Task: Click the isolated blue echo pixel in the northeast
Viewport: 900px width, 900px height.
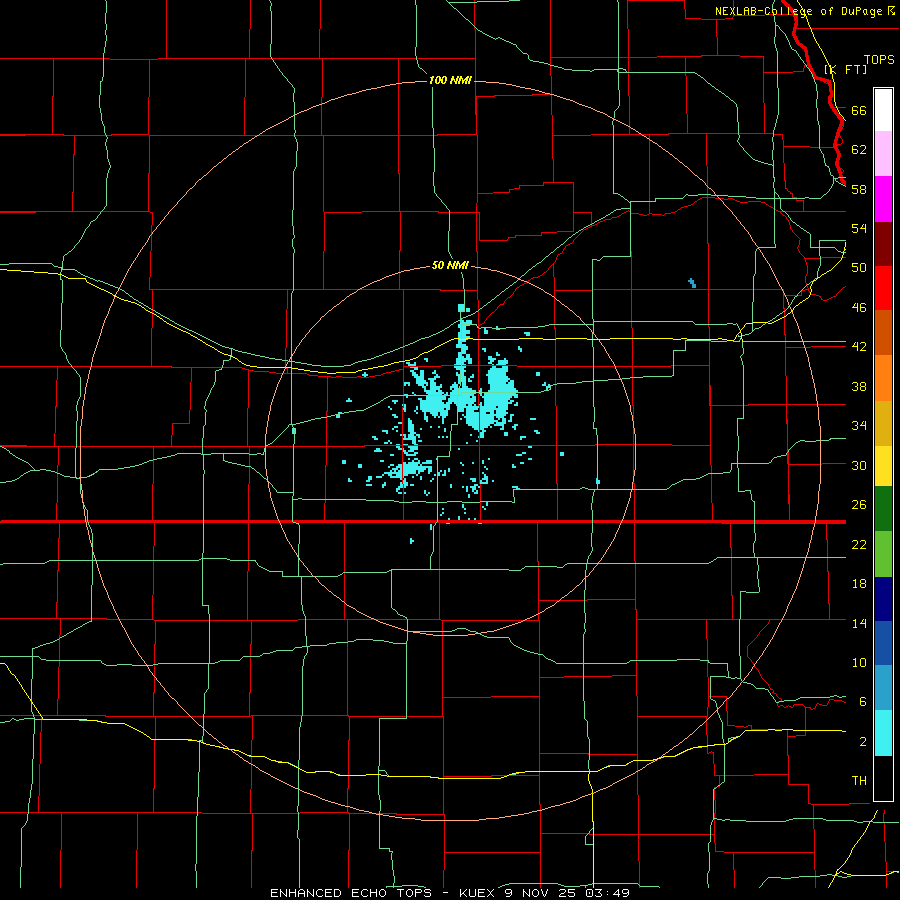Action: click(x=692, y=282)
